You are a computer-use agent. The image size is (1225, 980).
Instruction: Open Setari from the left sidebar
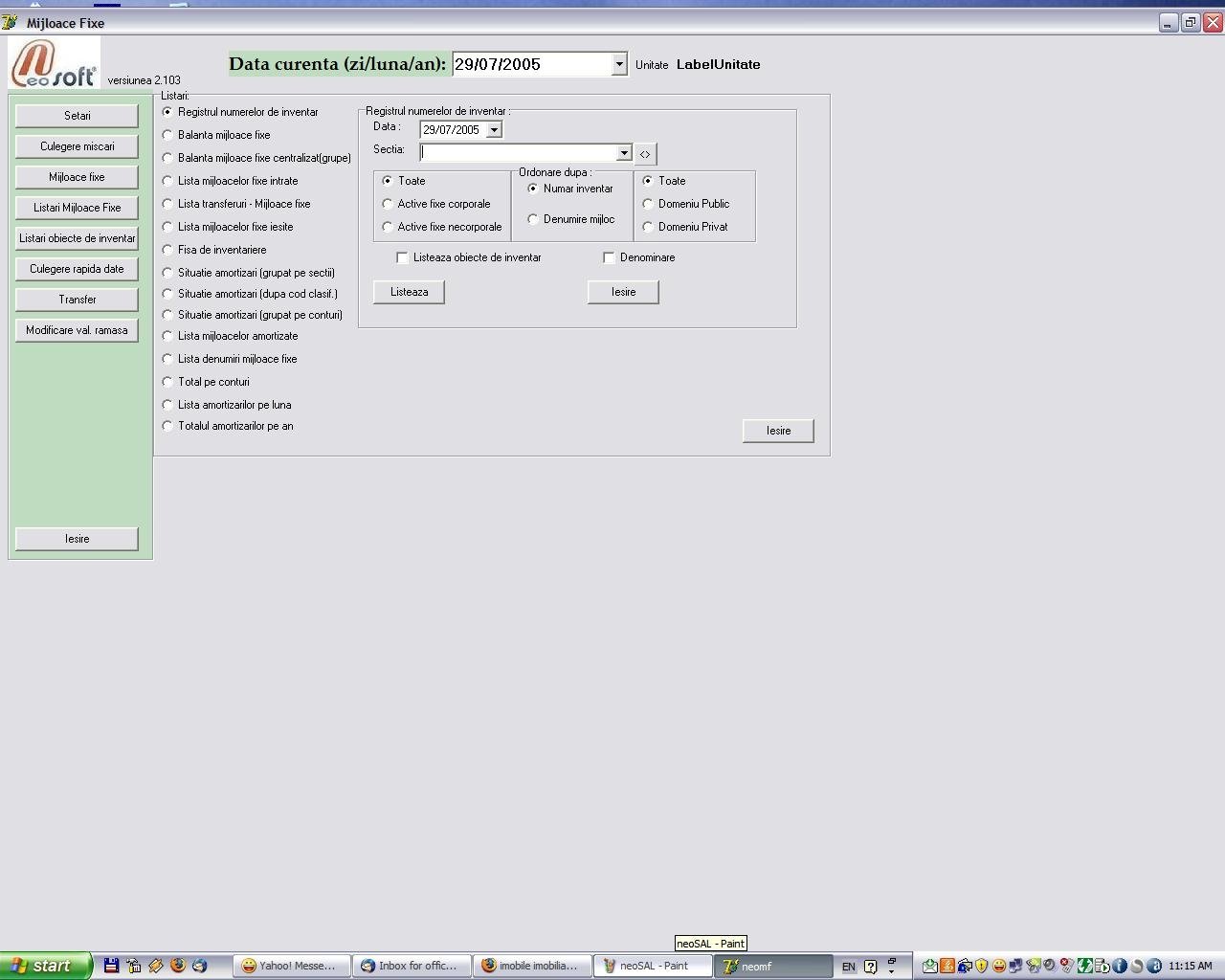(77, 116)
